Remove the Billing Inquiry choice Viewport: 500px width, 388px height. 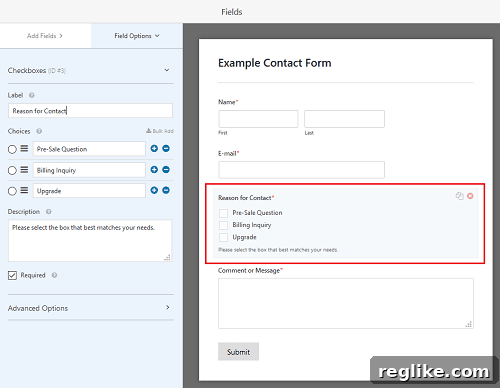166,170
